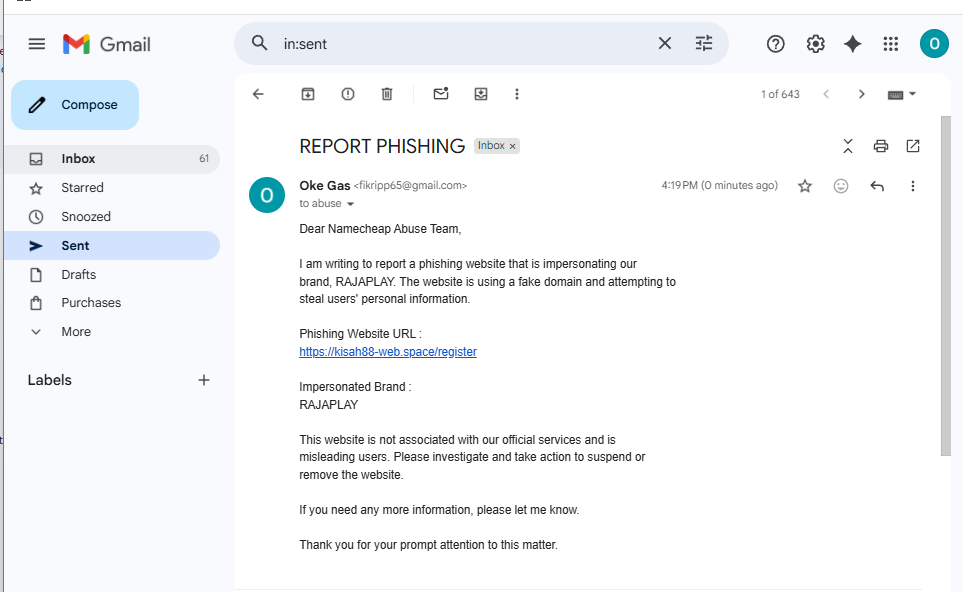Mark the email as unread
This screenshot has width=963, height=592.
tap(441, 94)
